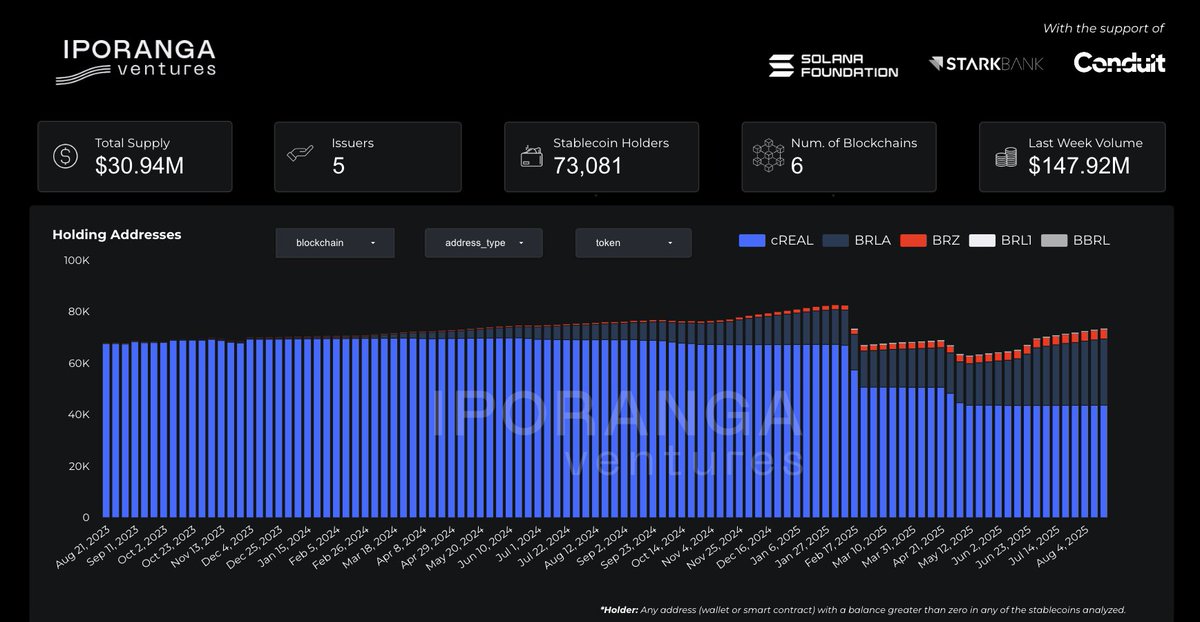Click the BRZ red legend swatch
This screenshot has height=622, width=1200.
pos(913,241)
